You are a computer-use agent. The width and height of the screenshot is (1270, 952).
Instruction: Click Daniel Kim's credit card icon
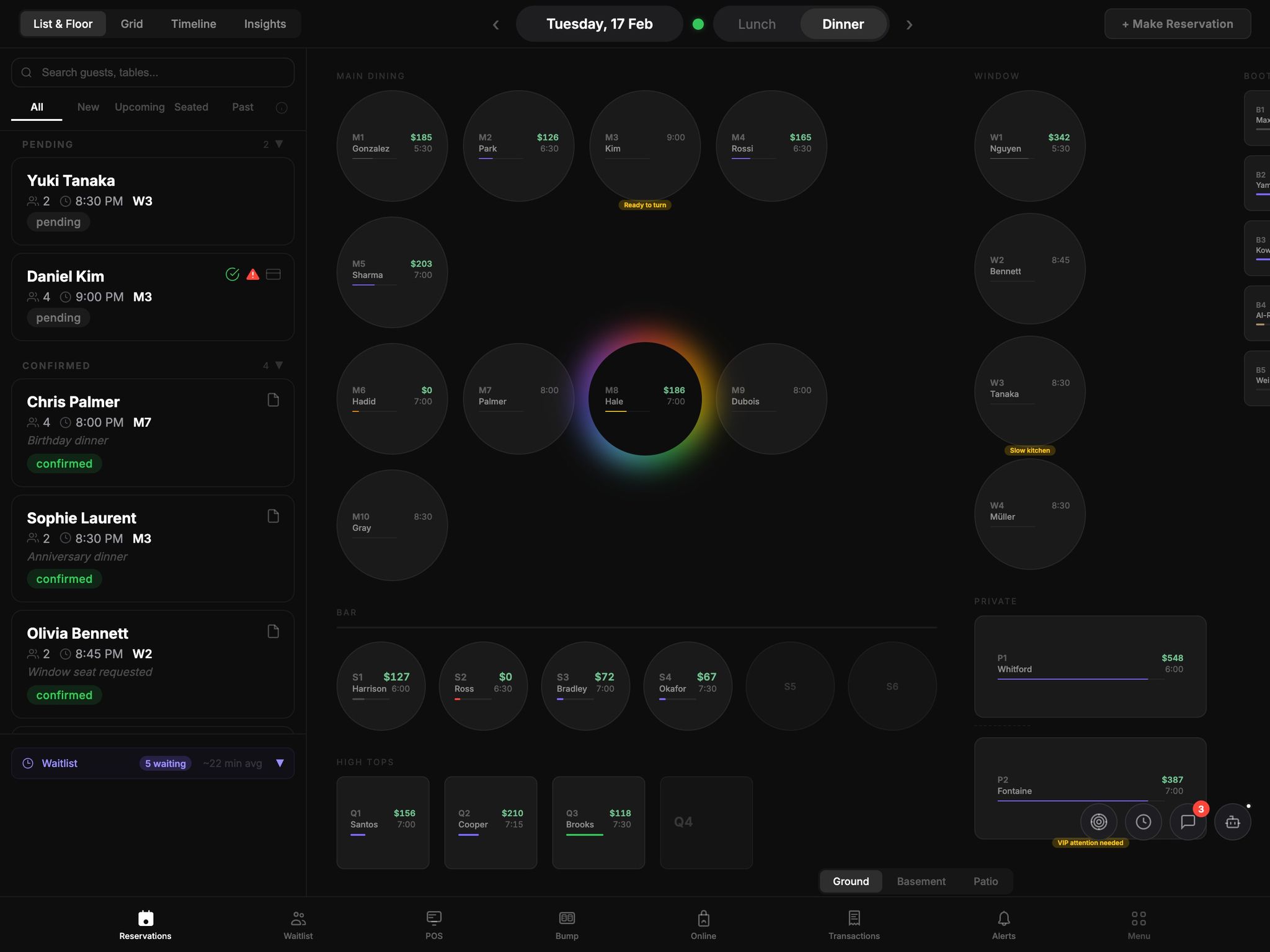(x=273, y=274)
